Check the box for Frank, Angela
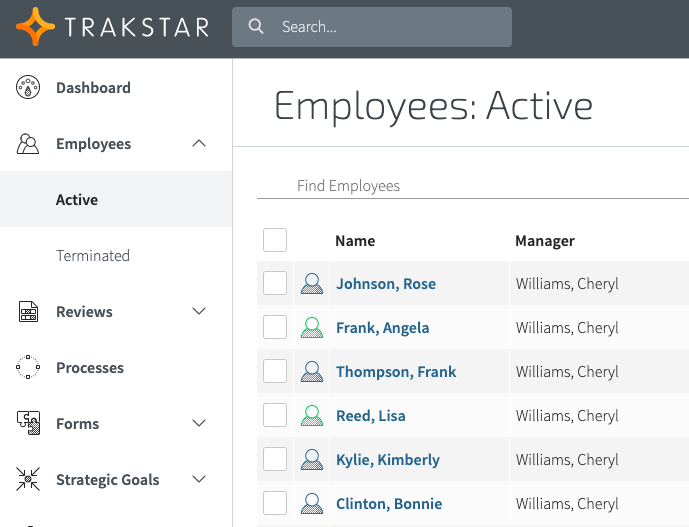This screenshot has width=689, height=527. [x=275, y=327]
